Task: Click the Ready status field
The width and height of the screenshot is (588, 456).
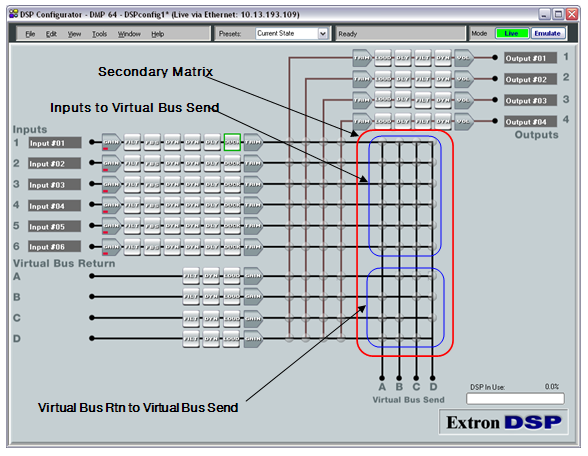Action: [400, 34]
